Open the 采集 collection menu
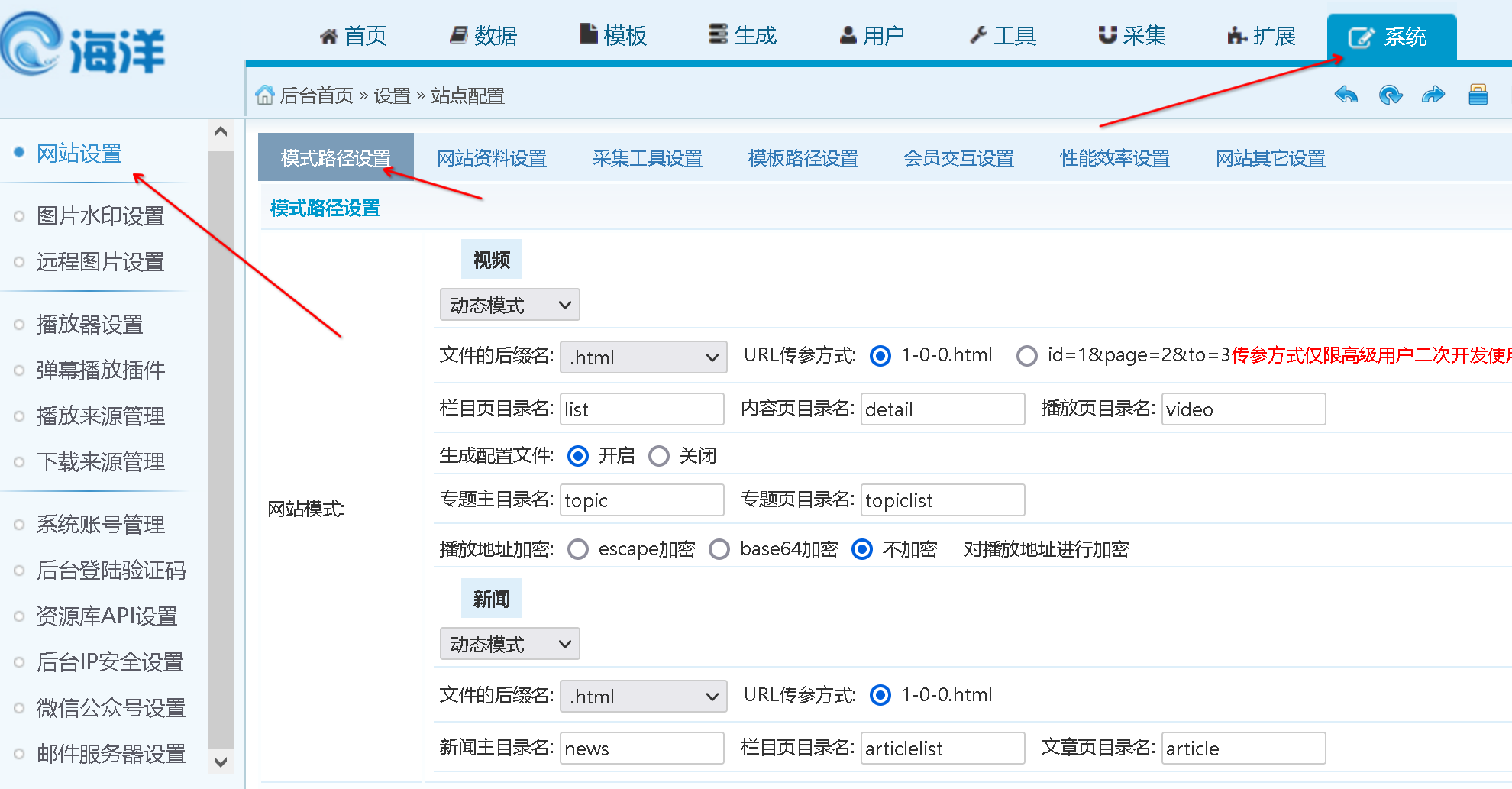This screenshot has height=789, width=1512. click(x=1132, y=36)
